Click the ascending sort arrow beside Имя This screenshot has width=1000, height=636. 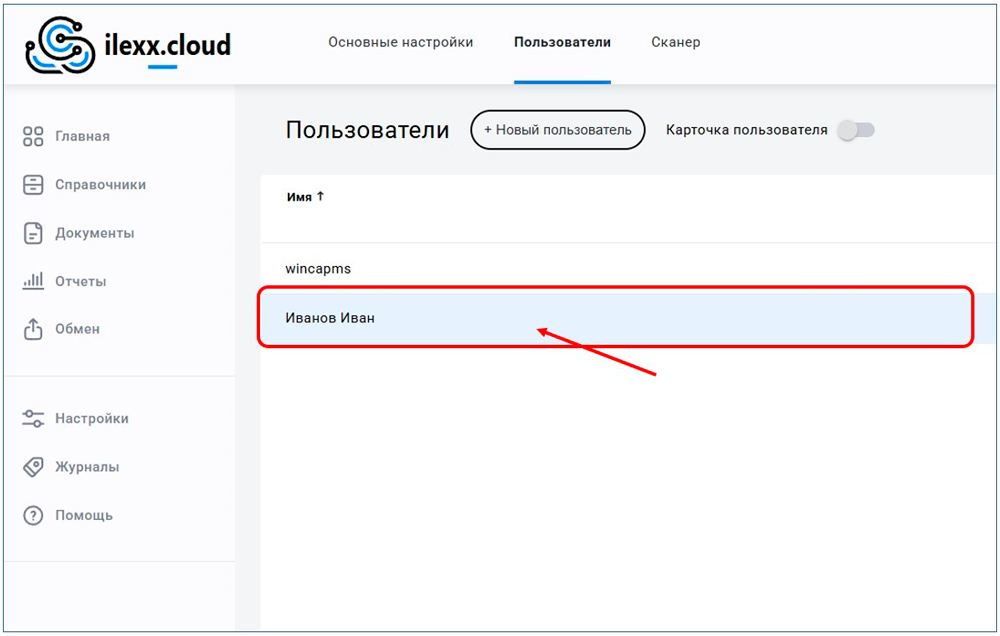coord(321,197)
